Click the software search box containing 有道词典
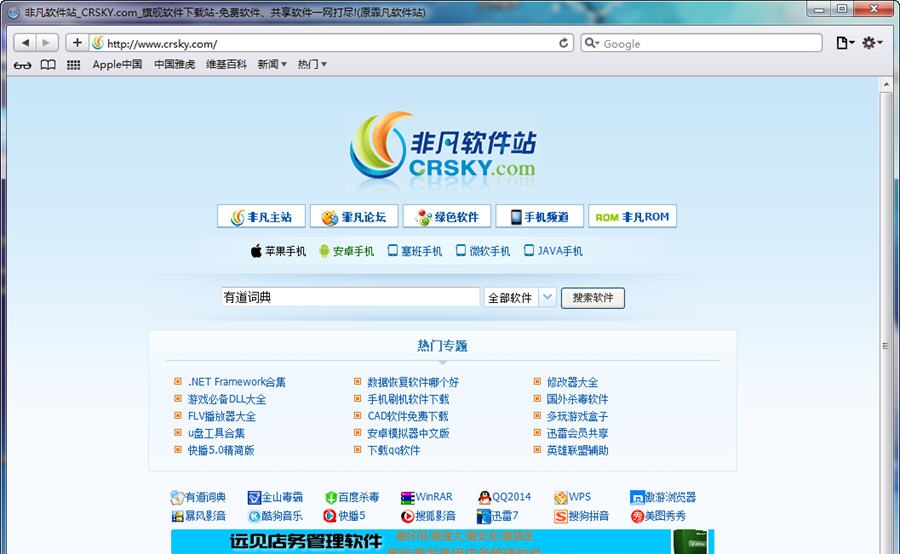This screenshot has height=554, width=900. [x=350, y=297]
